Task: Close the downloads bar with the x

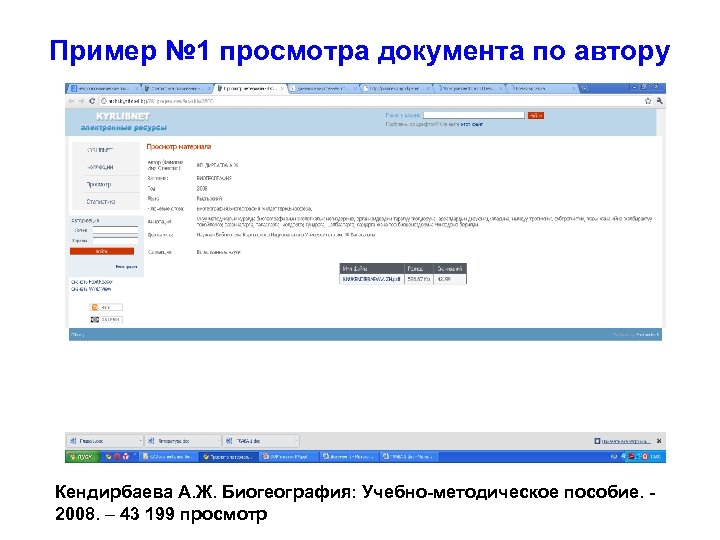Action: [659, 441]
